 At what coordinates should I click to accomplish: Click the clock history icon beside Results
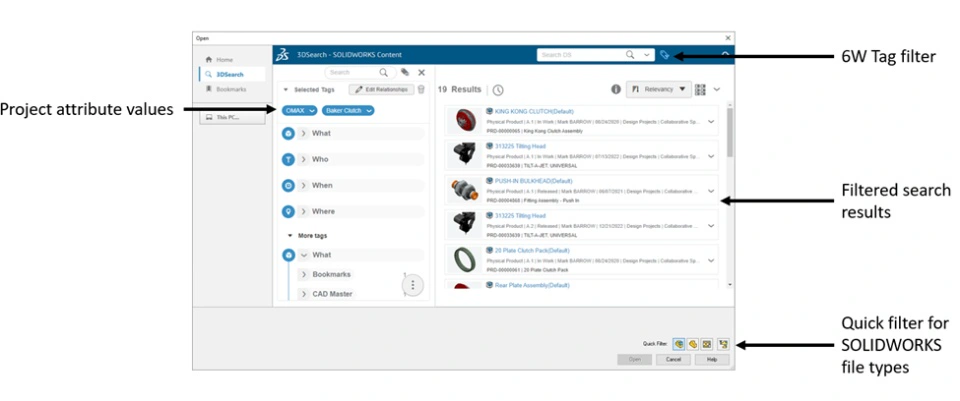pos(498,90)
